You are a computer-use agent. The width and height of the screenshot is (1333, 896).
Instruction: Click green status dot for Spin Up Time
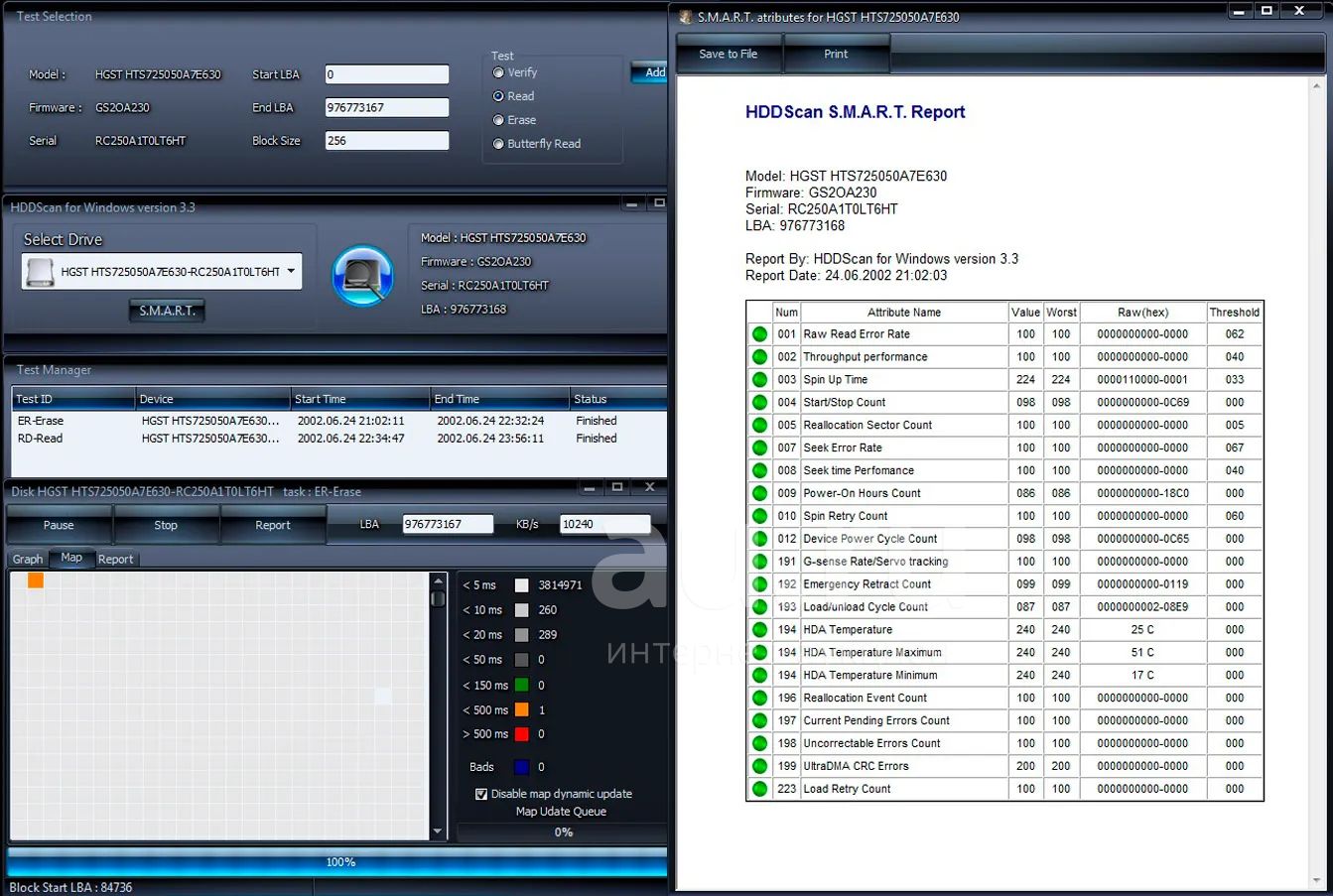759,380
